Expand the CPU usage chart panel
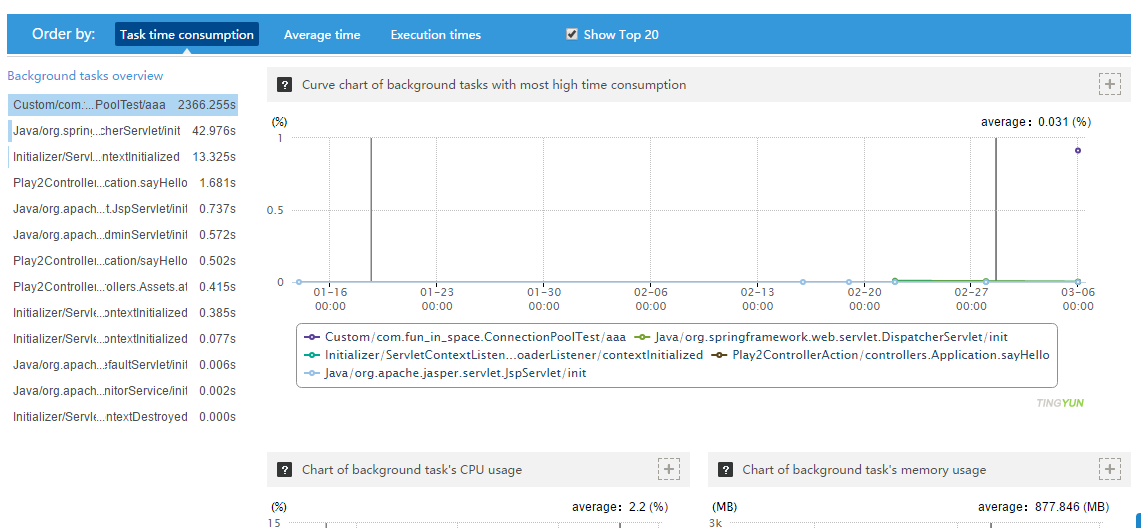Screen dimensions: 1141x528 pyautogui.click(x=669, y=469)
